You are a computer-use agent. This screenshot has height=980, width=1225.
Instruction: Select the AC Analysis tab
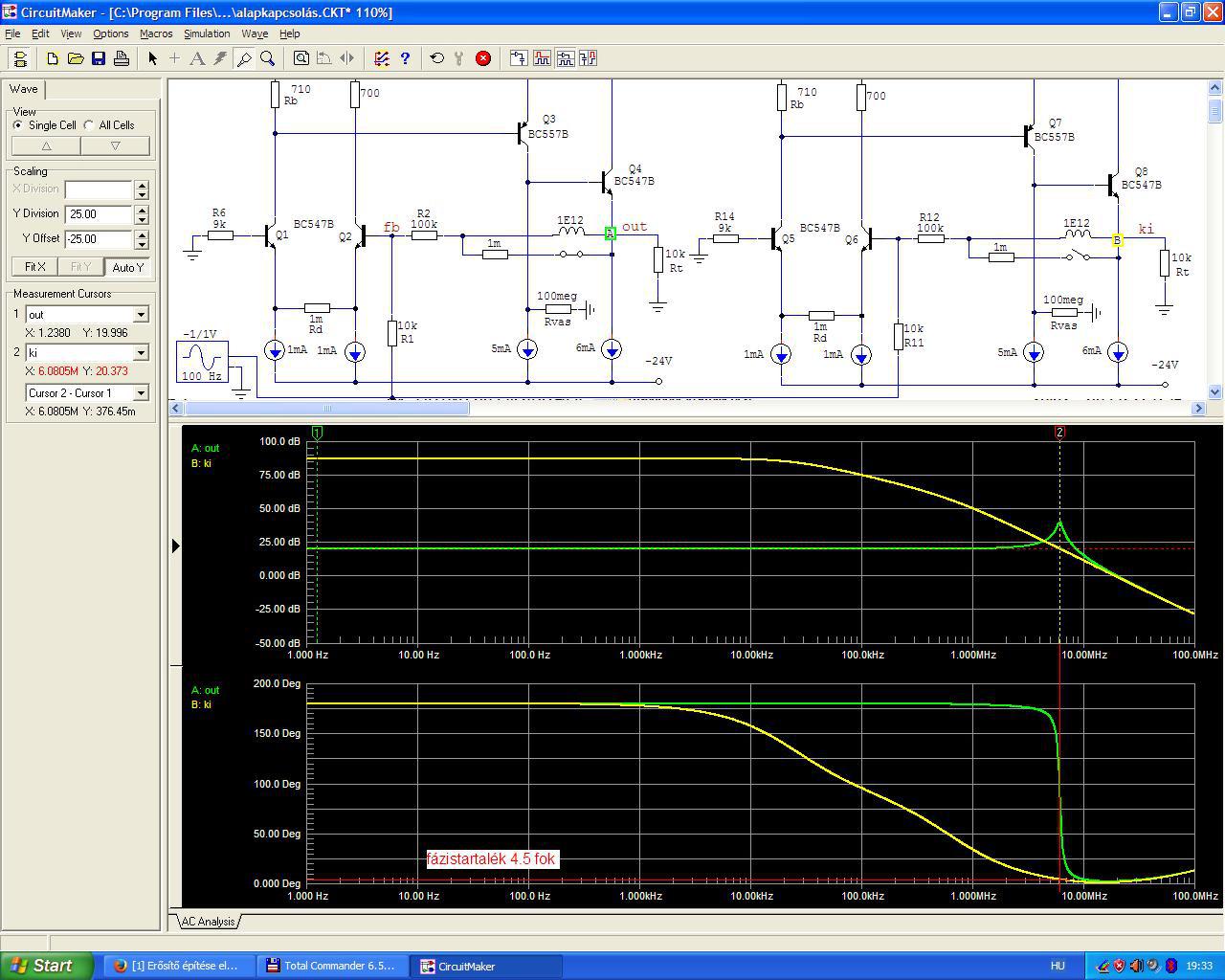click(208, 922)
